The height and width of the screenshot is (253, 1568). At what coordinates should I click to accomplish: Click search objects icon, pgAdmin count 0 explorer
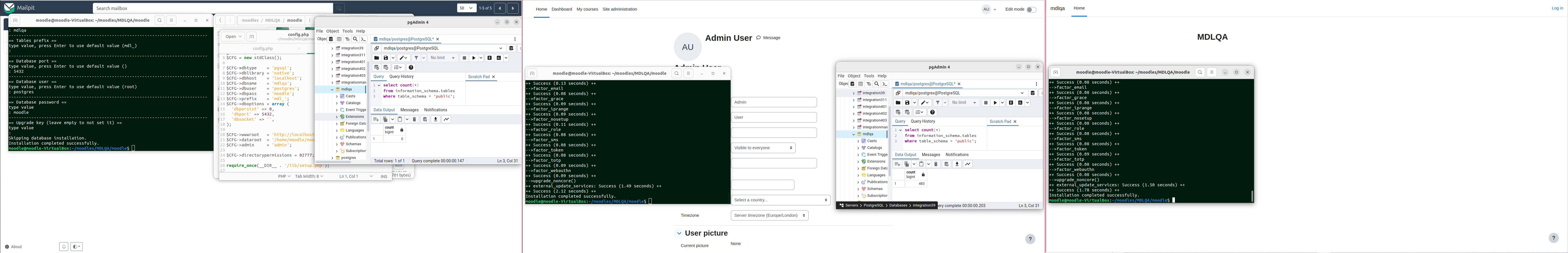(355, 39)
